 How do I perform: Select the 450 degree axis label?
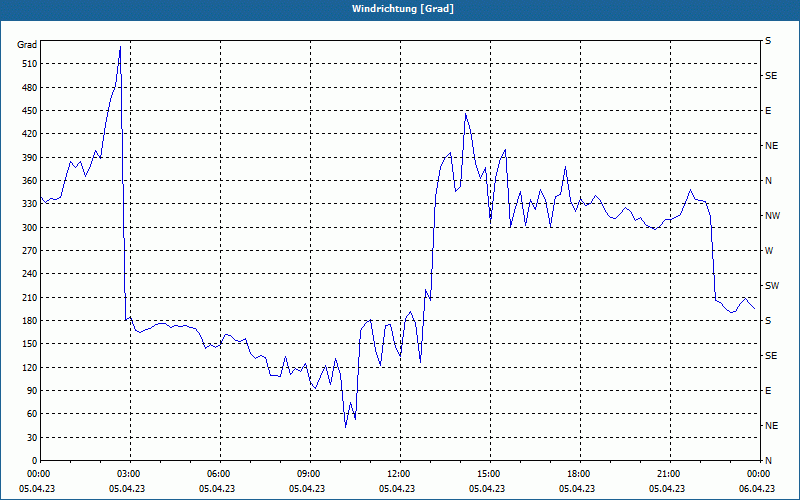pos(30,111)
